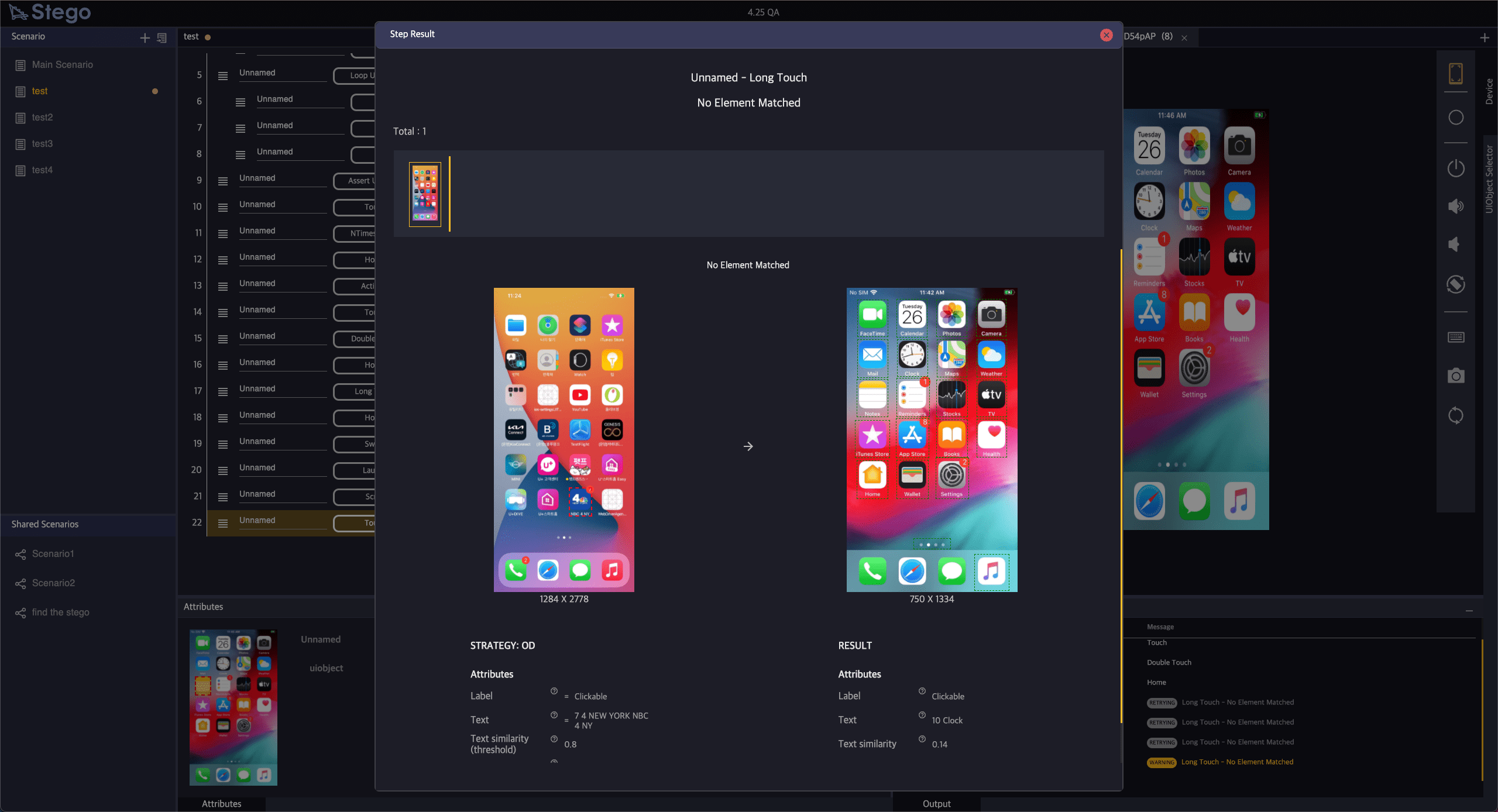Click help icon next to RESULT Text similarity
Image resolution: width=1498 pixels, height=812 pixels.
pos(922,739)
